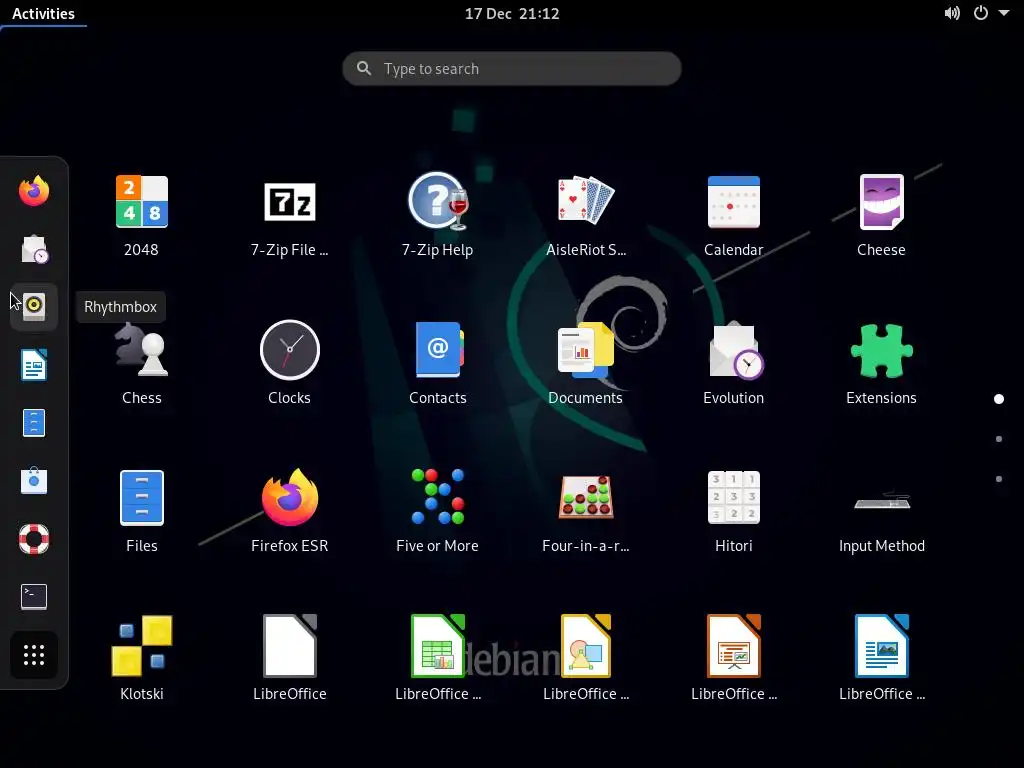Open LibreOffice Draw app

586,645
